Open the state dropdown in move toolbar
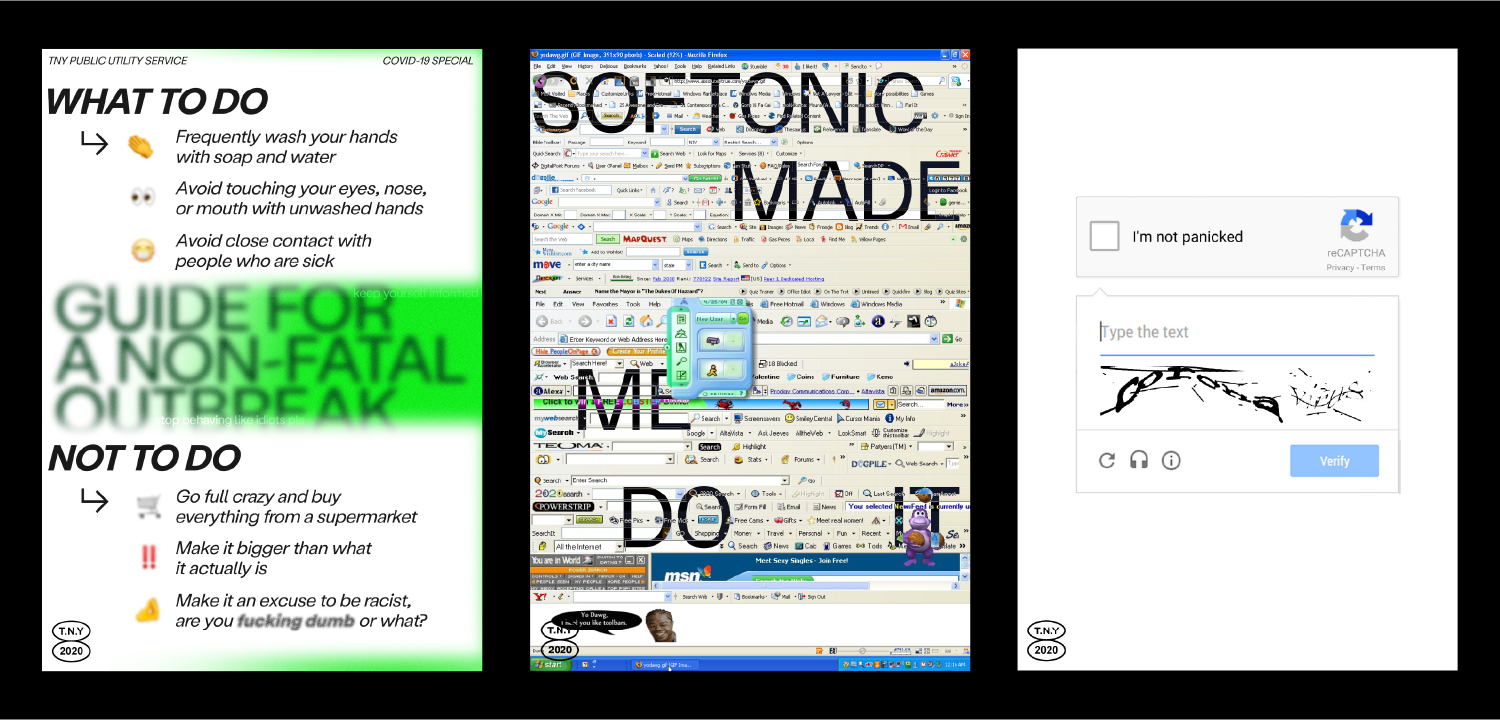The height and width of the screenshot is (720, 1500). click(x=677, y=265)
